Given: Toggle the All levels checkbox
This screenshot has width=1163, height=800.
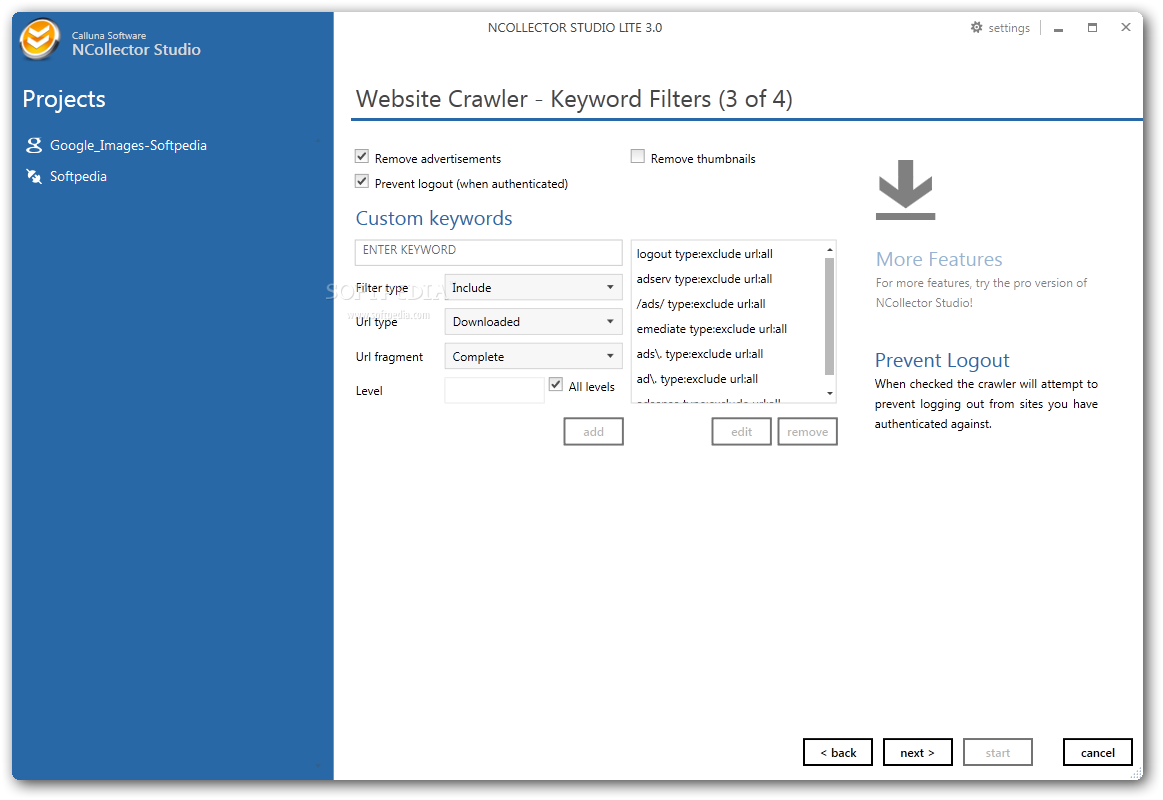Looking at the screenshot, I should click(556, 385).
